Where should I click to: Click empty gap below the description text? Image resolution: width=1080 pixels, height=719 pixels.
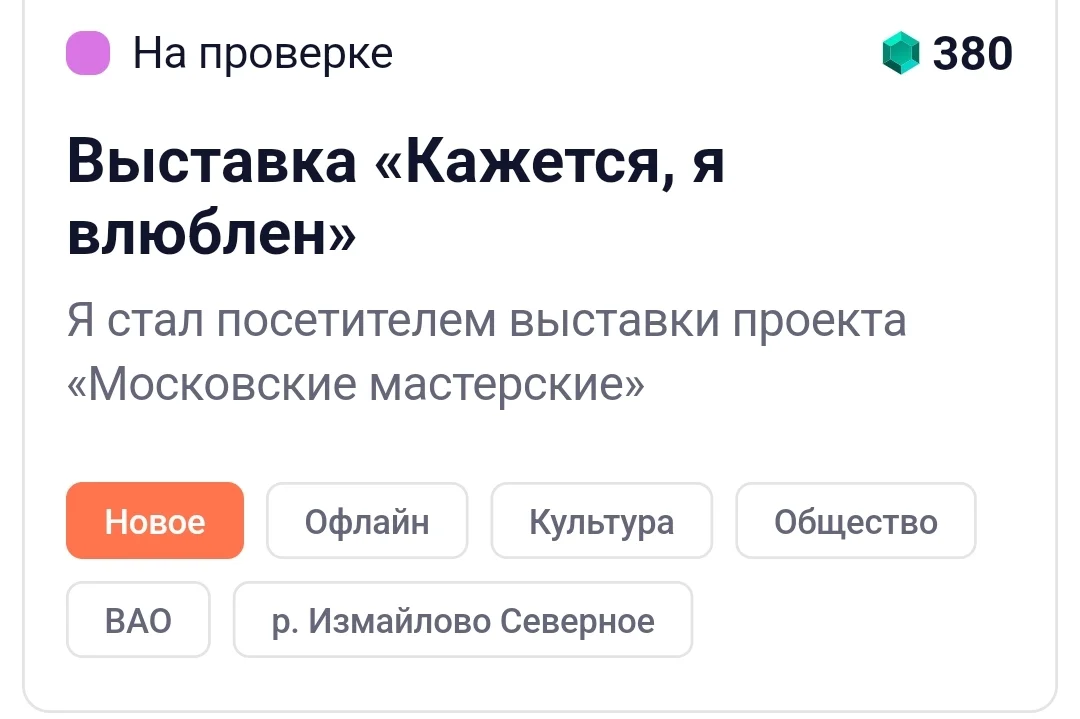(x=540, y=444)
